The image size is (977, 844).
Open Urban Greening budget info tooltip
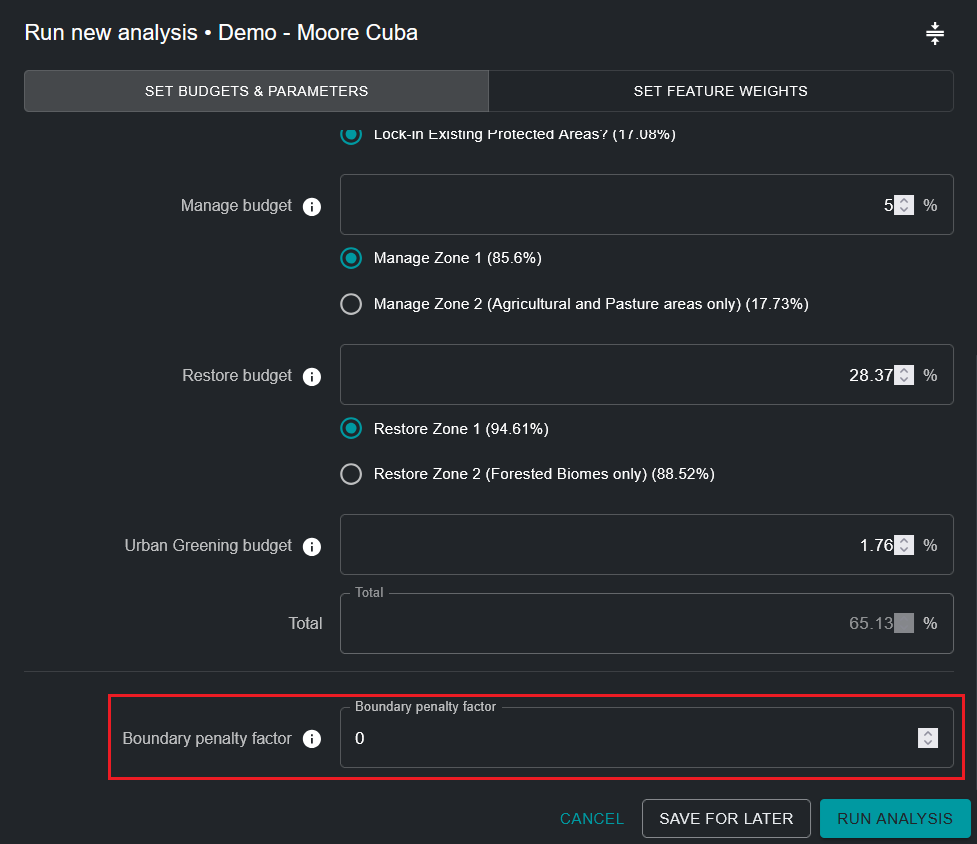(x=312, y=547)
